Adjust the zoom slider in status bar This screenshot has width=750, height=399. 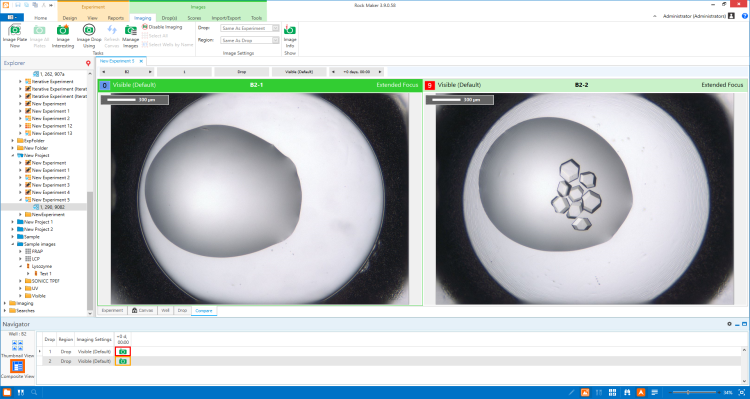click(688, 392)
